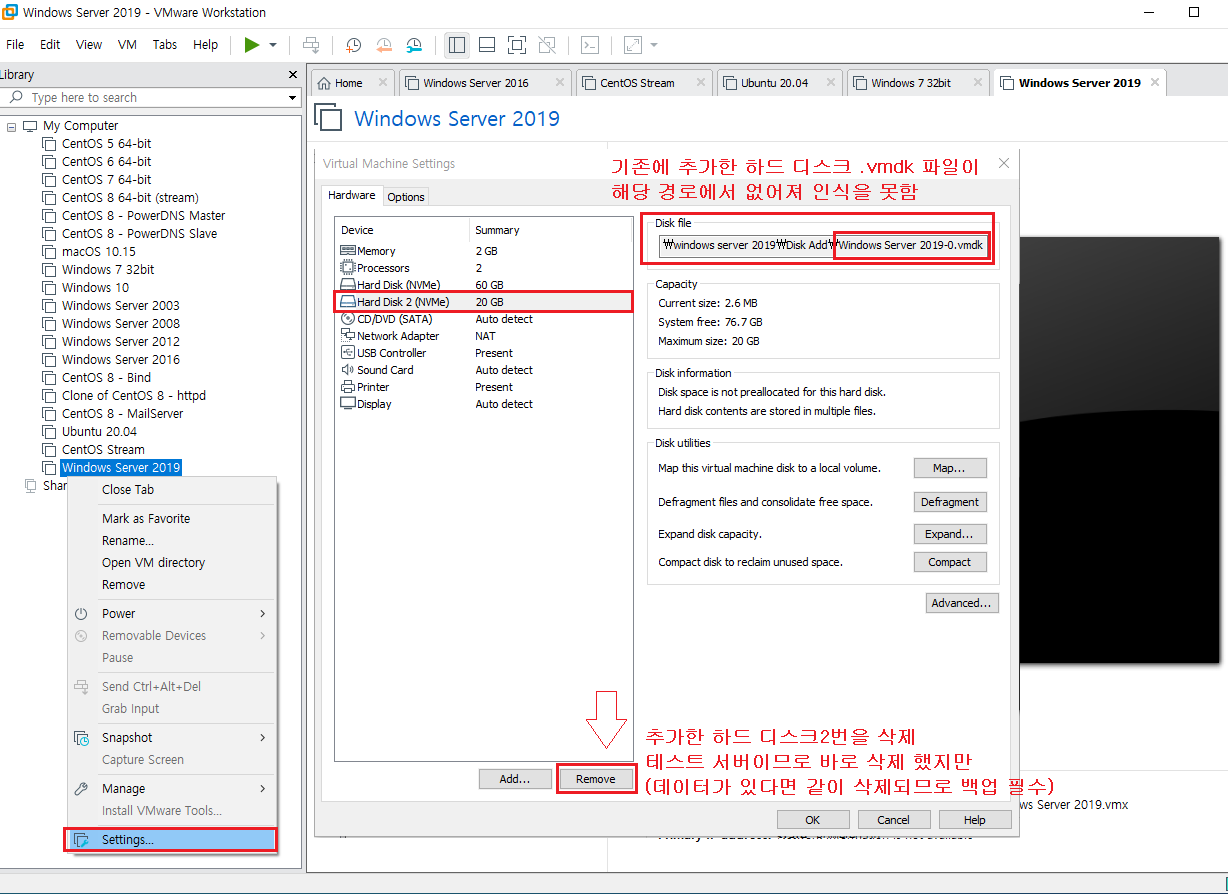Select Windows 10 in the library
The height and width of the screenshot is (894, 1228).
[95, 288]
